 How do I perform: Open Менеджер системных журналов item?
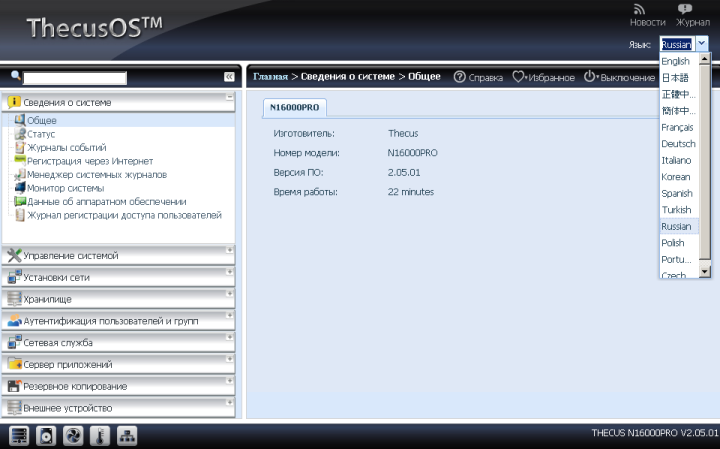click(x=97, y=174)
